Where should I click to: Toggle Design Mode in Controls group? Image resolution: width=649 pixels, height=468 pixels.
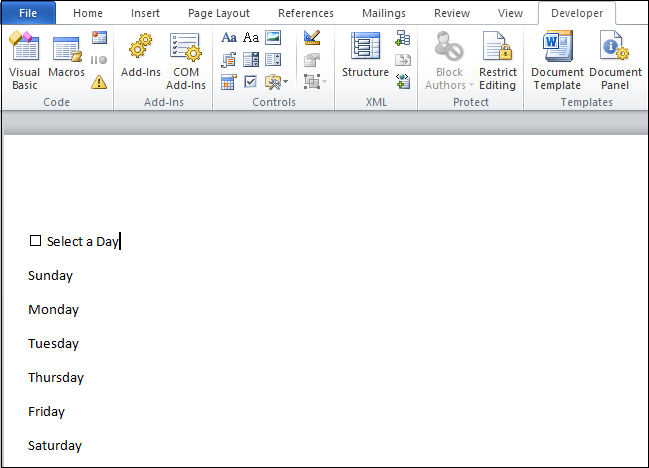coord(312,38)
